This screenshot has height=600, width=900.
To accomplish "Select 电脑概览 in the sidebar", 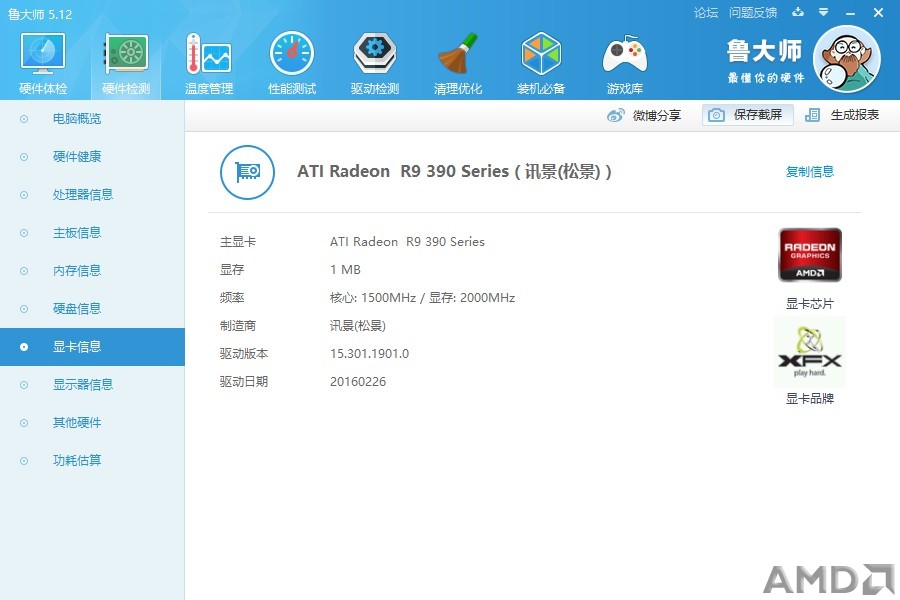I will [x=92, y=119].
